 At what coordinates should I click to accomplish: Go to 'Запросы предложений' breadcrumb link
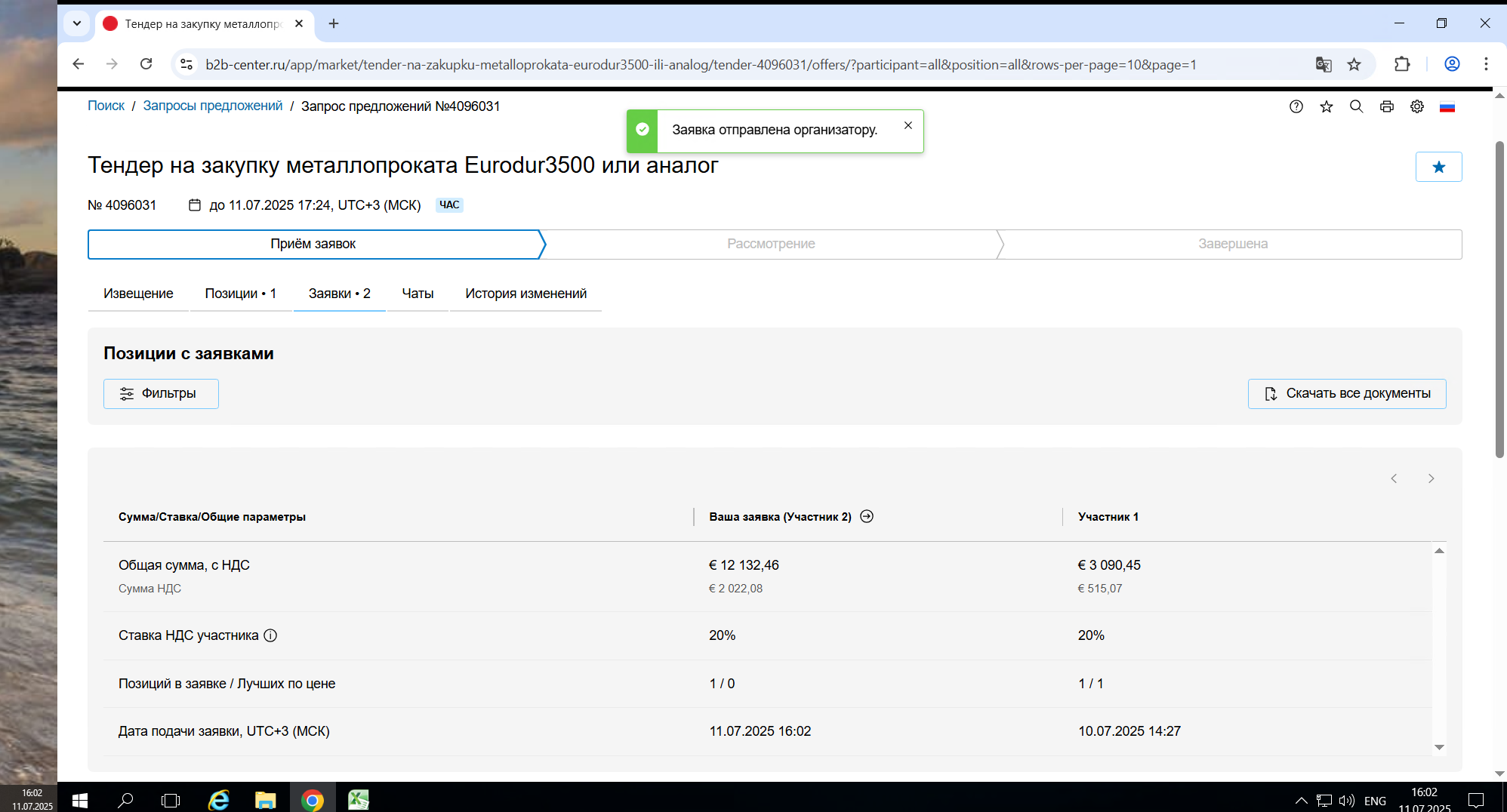click(213, 106)
